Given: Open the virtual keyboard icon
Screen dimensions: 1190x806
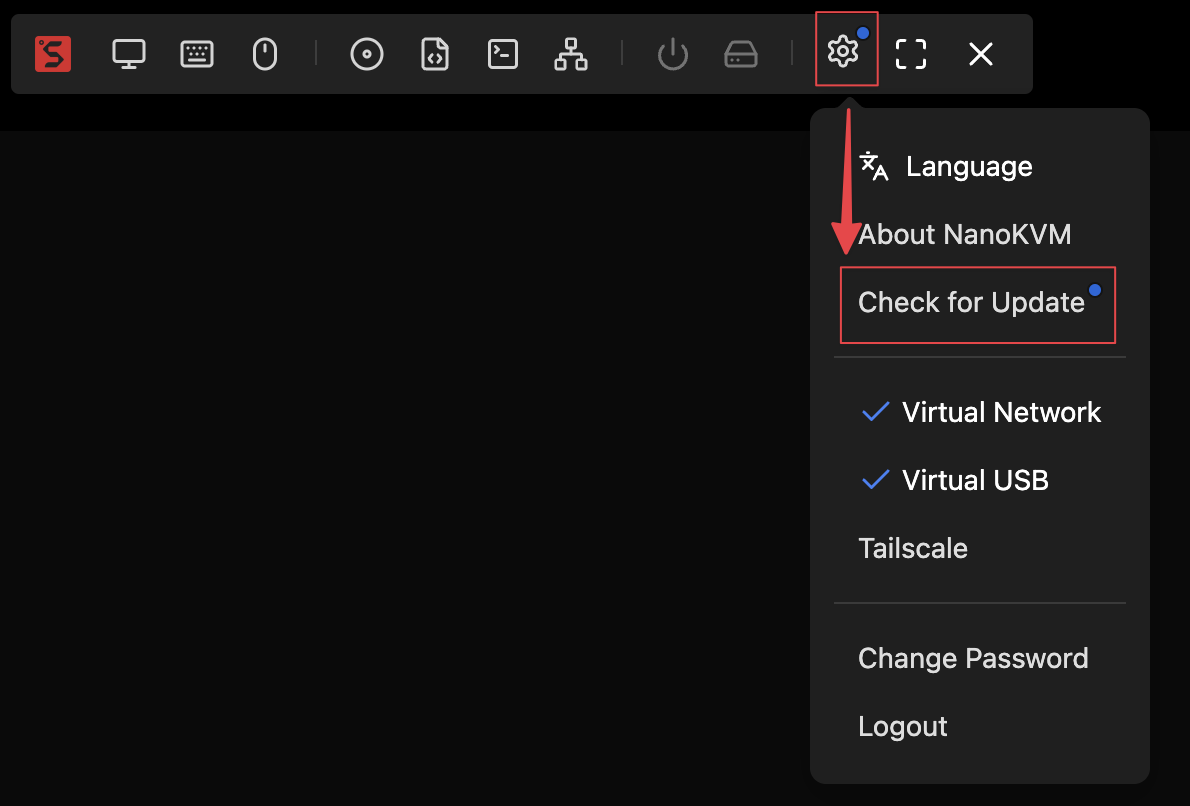Looking at the screenshot, I should pyautogui.click(x=197, y=54).
